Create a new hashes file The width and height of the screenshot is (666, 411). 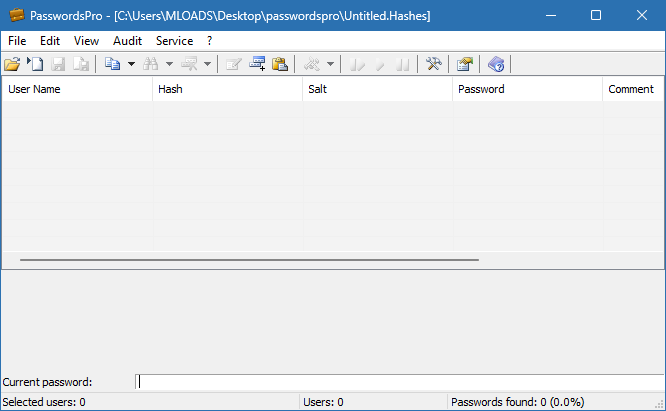(35, 64)
